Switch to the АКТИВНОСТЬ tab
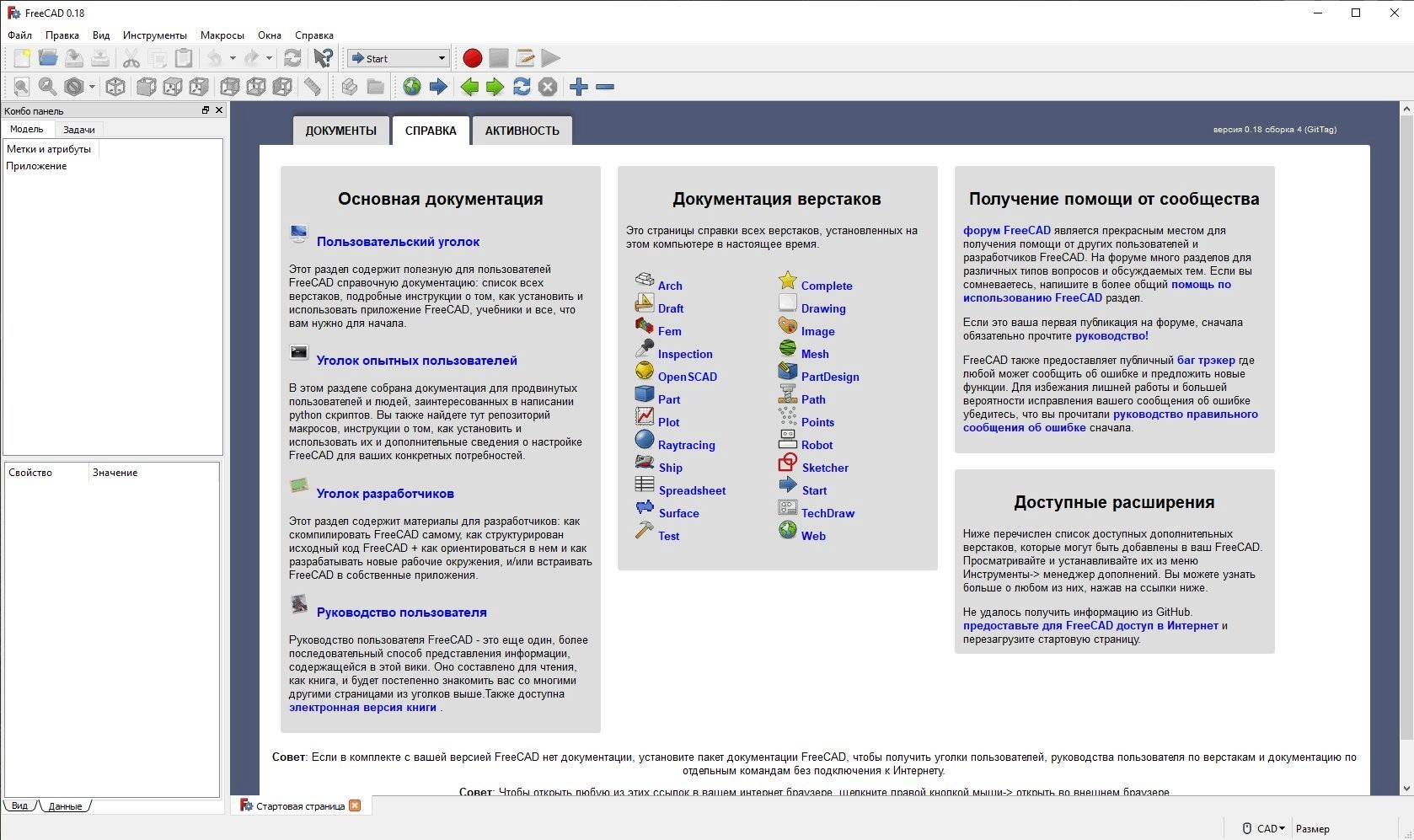 (522, 131)
